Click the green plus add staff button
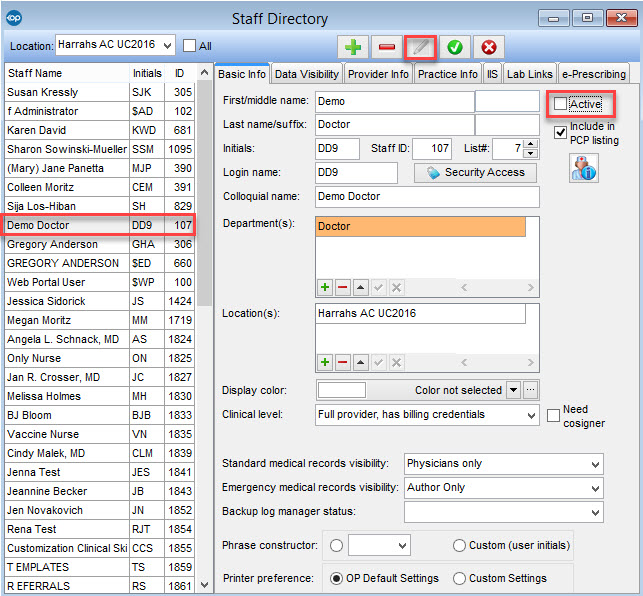Image resolution: width=643 pixels, height=596 pixels. [353, 47]
